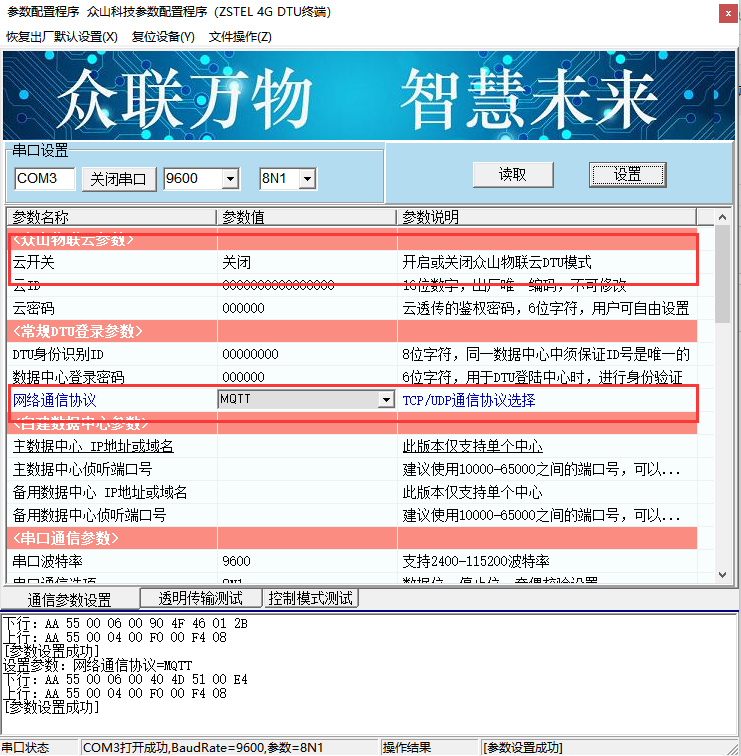Screen dimensions: 741x756
Task: Click the 关闭 value of 云开关
Action: 237,262
